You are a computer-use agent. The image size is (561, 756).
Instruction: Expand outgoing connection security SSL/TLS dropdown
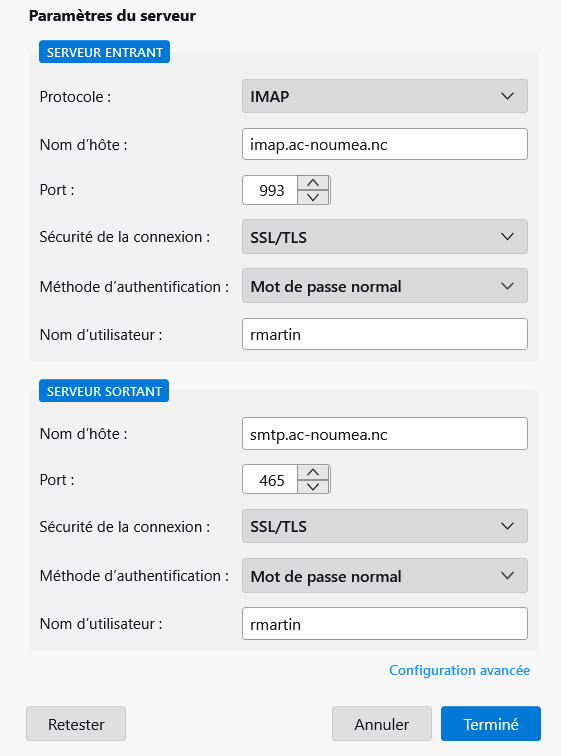(385, 526)
